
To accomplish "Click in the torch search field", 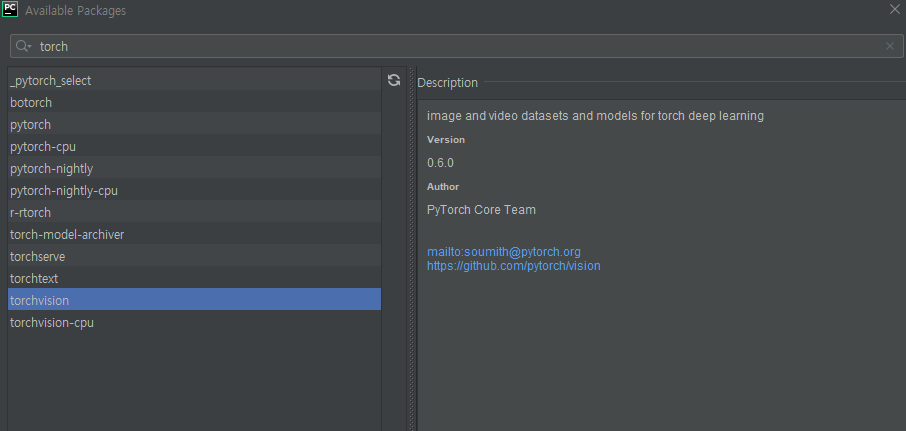I will (x=456, y=46).
